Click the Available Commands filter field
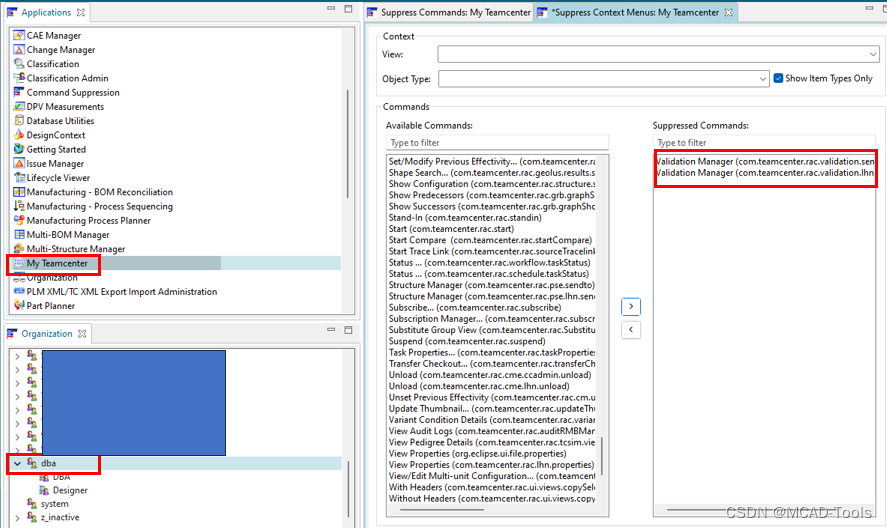 [497, 143]
